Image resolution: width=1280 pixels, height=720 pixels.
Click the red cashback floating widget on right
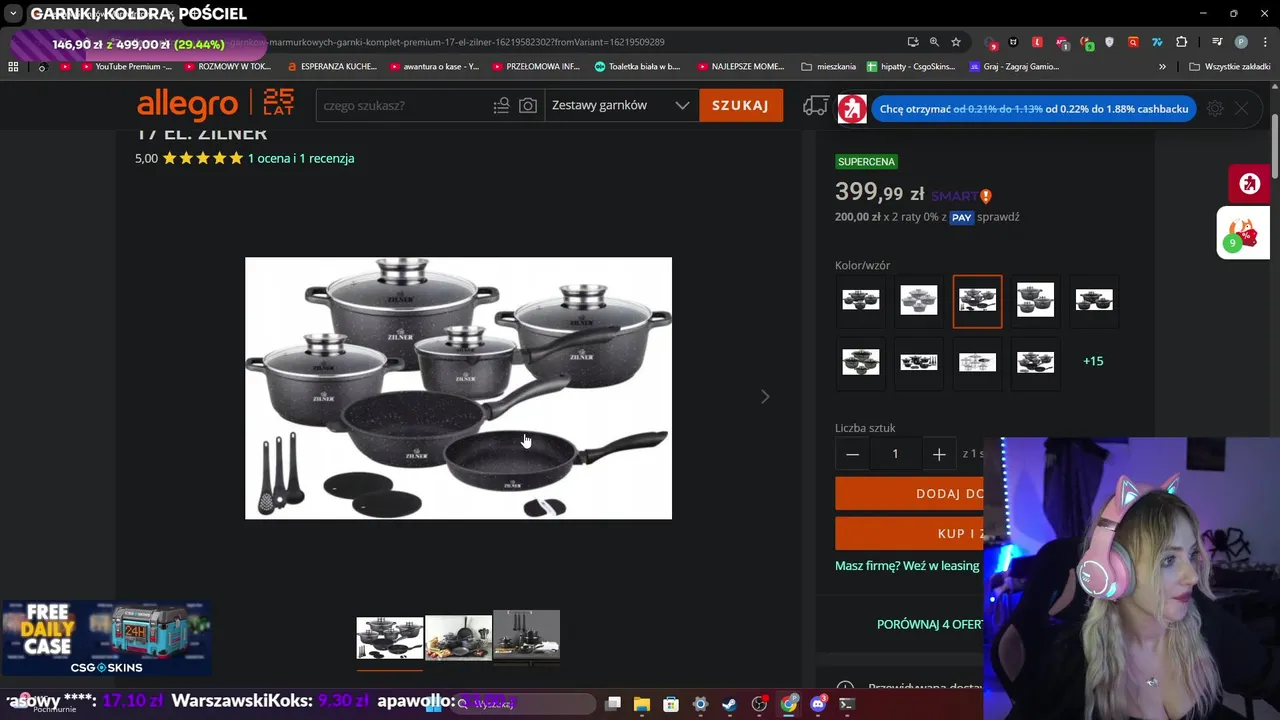[1249, 184]
